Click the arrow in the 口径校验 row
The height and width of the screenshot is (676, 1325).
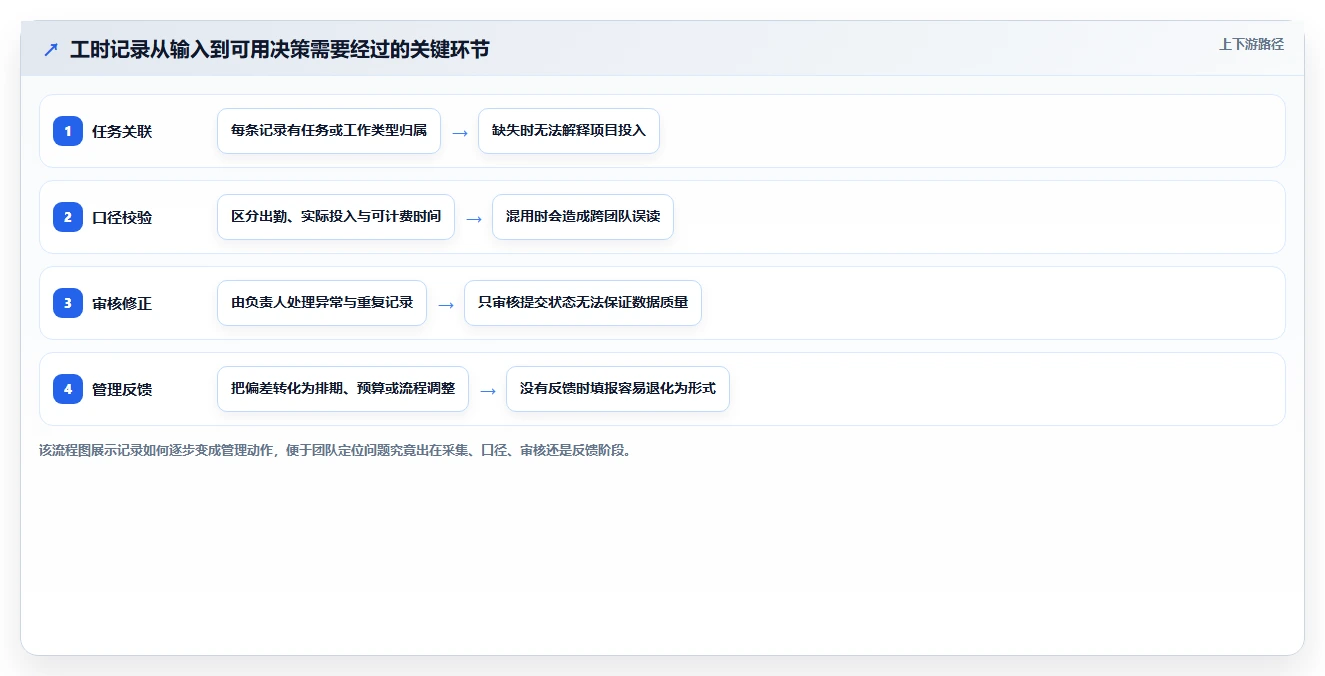click(474, 218)
